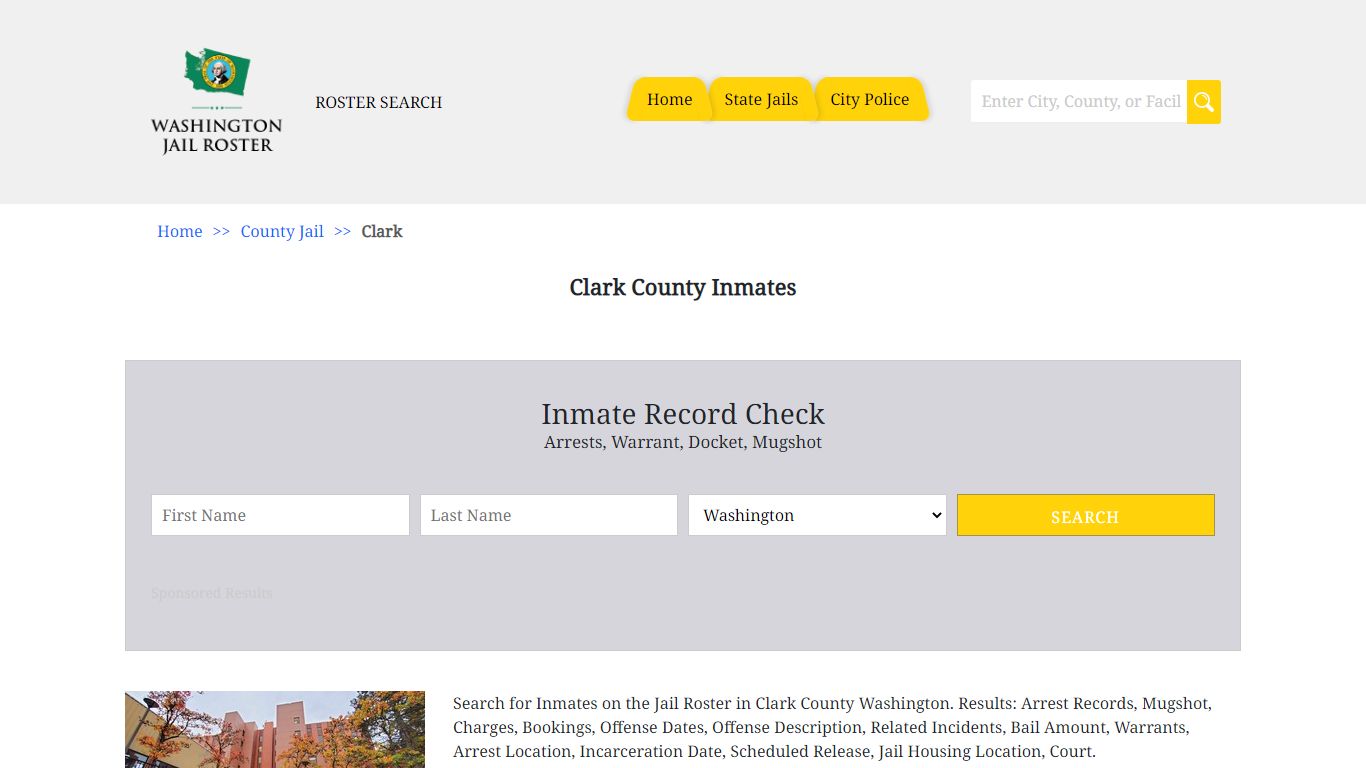Click the Arrests, Warrant, Docket, Mugshot subtitle
Image resolution: width=1366 pixels, height=768 pixels.
coord(683,442)
